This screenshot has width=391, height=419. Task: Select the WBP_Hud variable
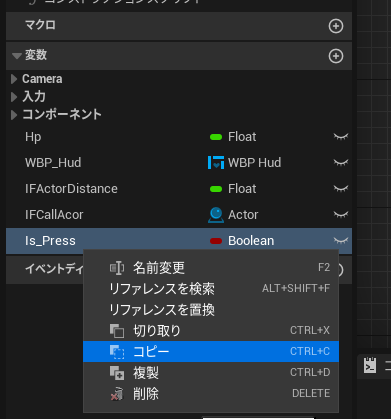pos(53,163)
